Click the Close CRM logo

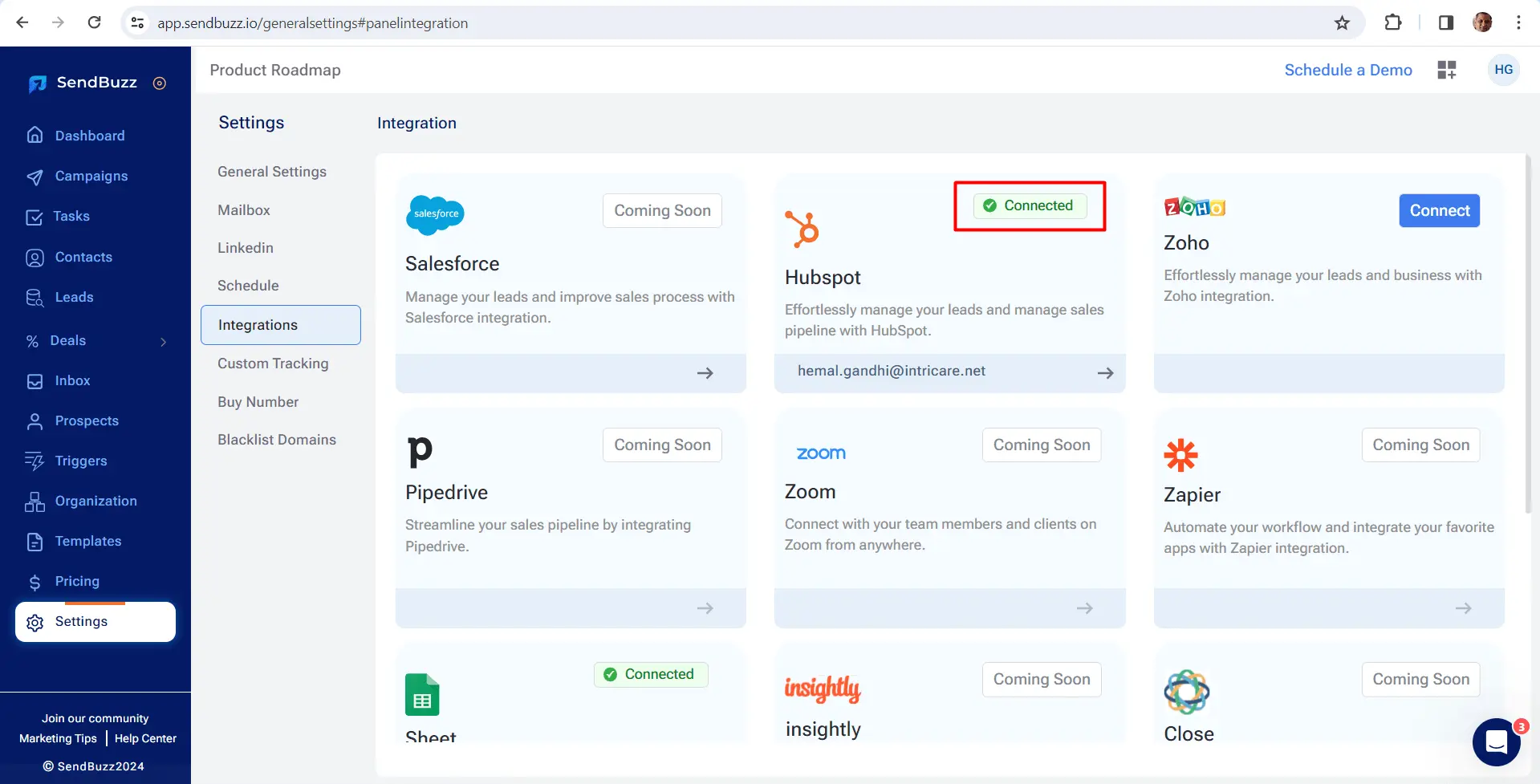tap(1187, 692)
